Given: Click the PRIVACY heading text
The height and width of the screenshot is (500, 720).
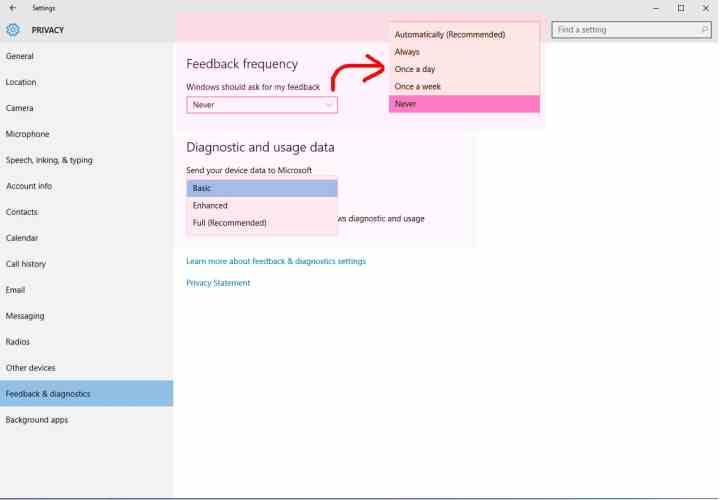Looking at the screenshot, I should 48,30.
